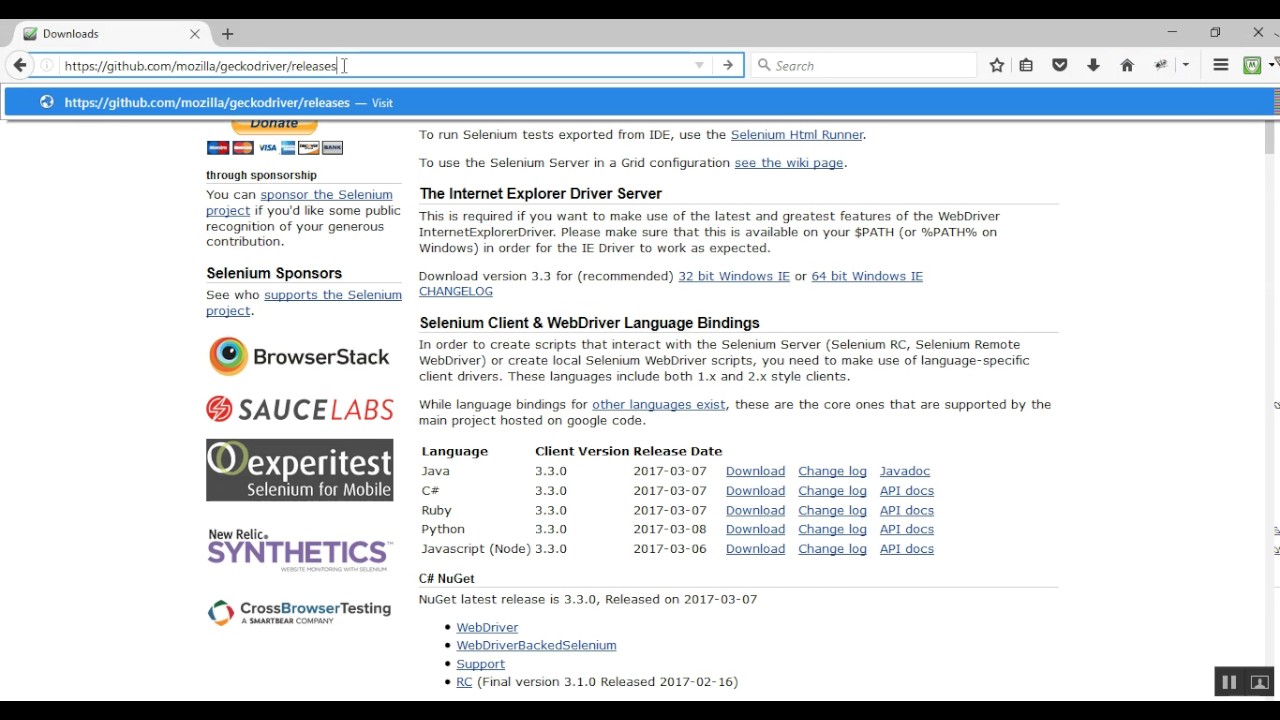This screenshot has width=1280, height=720.
Task: Open Ruby Change log
Action: point(832,510)
